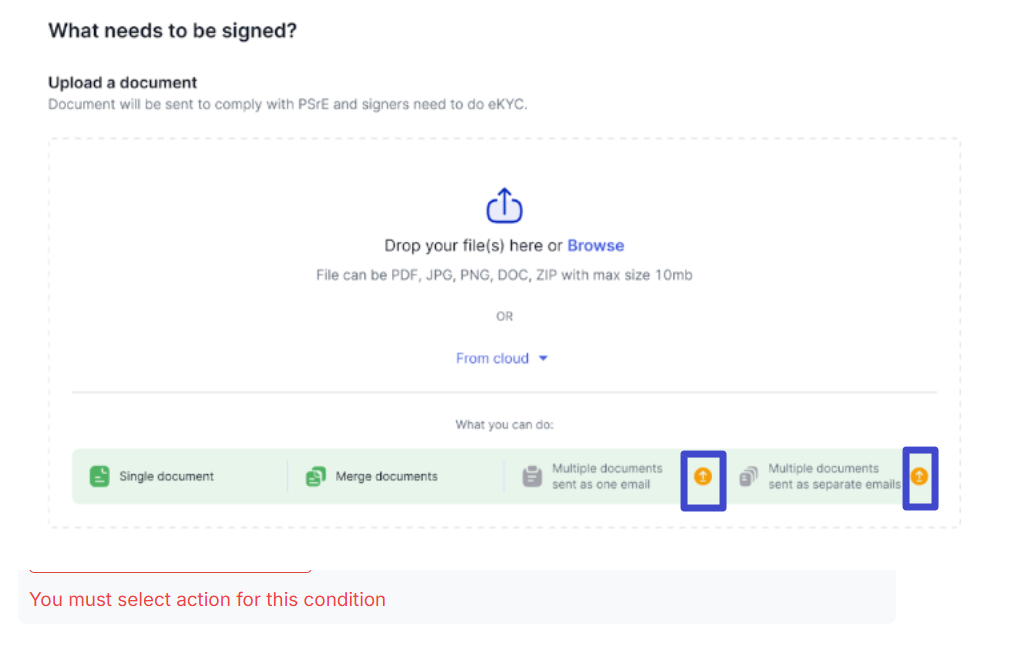Click the arrow next to From cloud
This screenshot has height=671, width=1012.
pos(543,358)
